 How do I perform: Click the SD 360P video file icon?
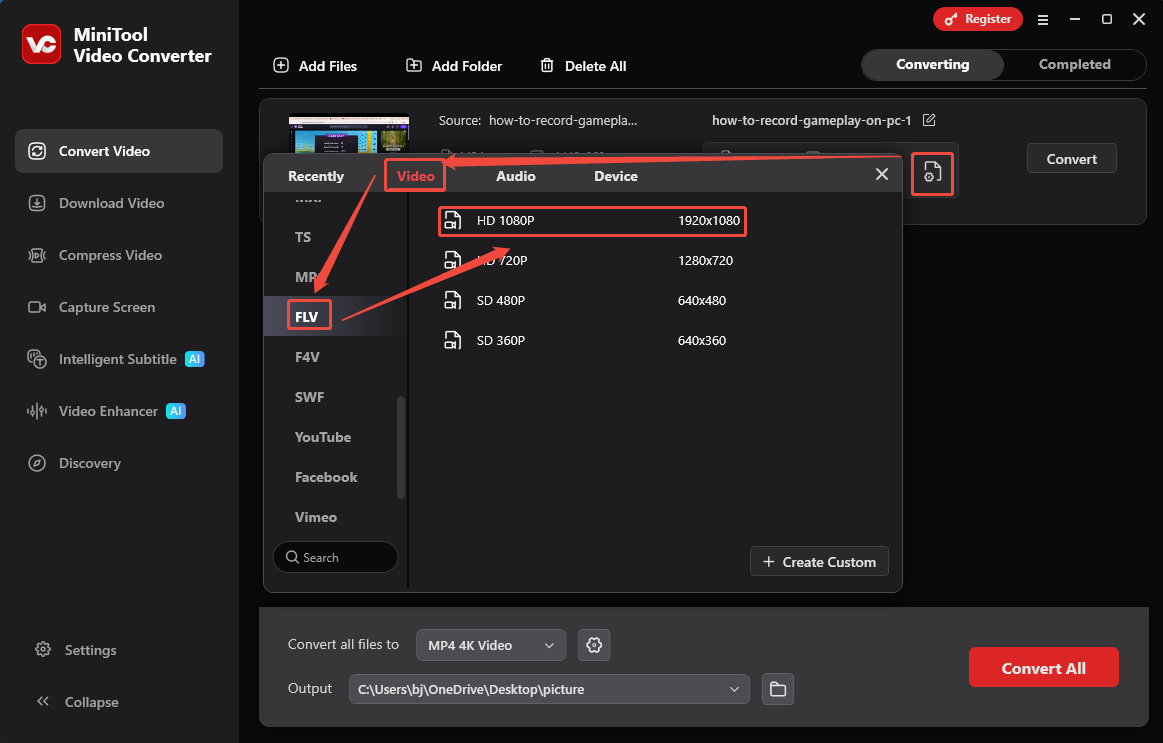pos(452,340)
